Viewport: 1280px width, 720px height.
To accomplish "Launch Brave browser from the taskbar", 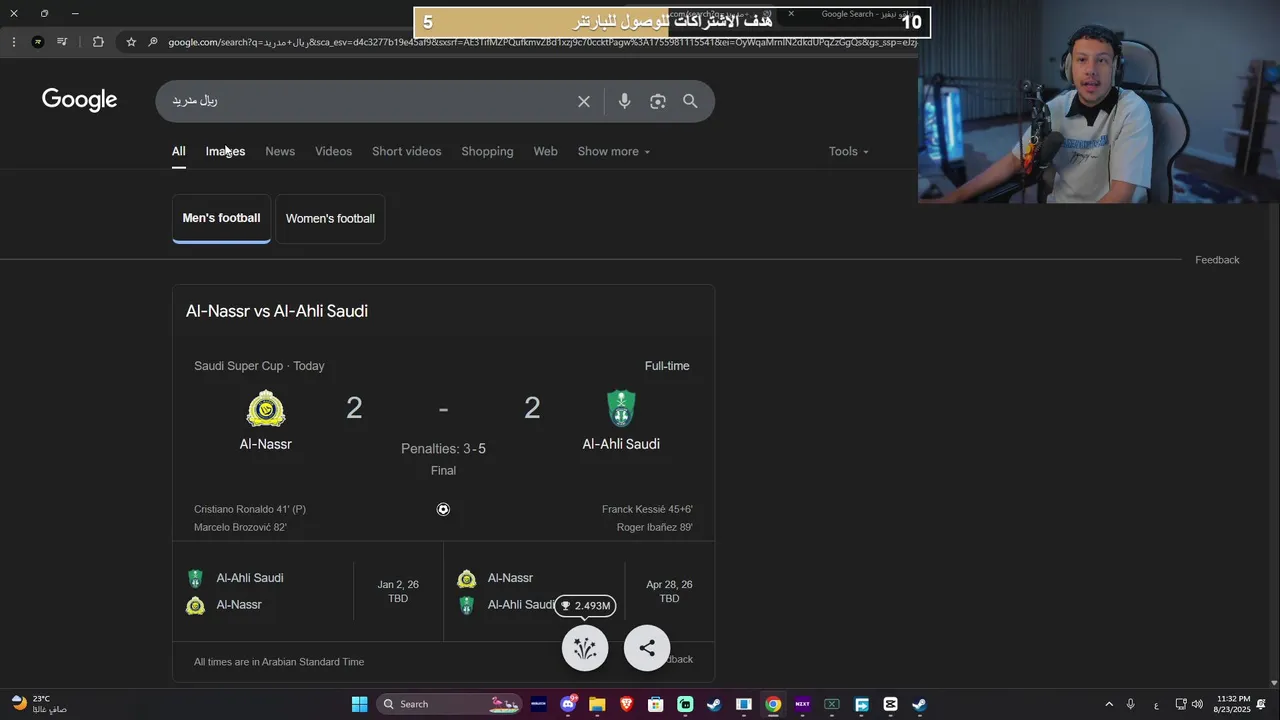I will [627, 704].
